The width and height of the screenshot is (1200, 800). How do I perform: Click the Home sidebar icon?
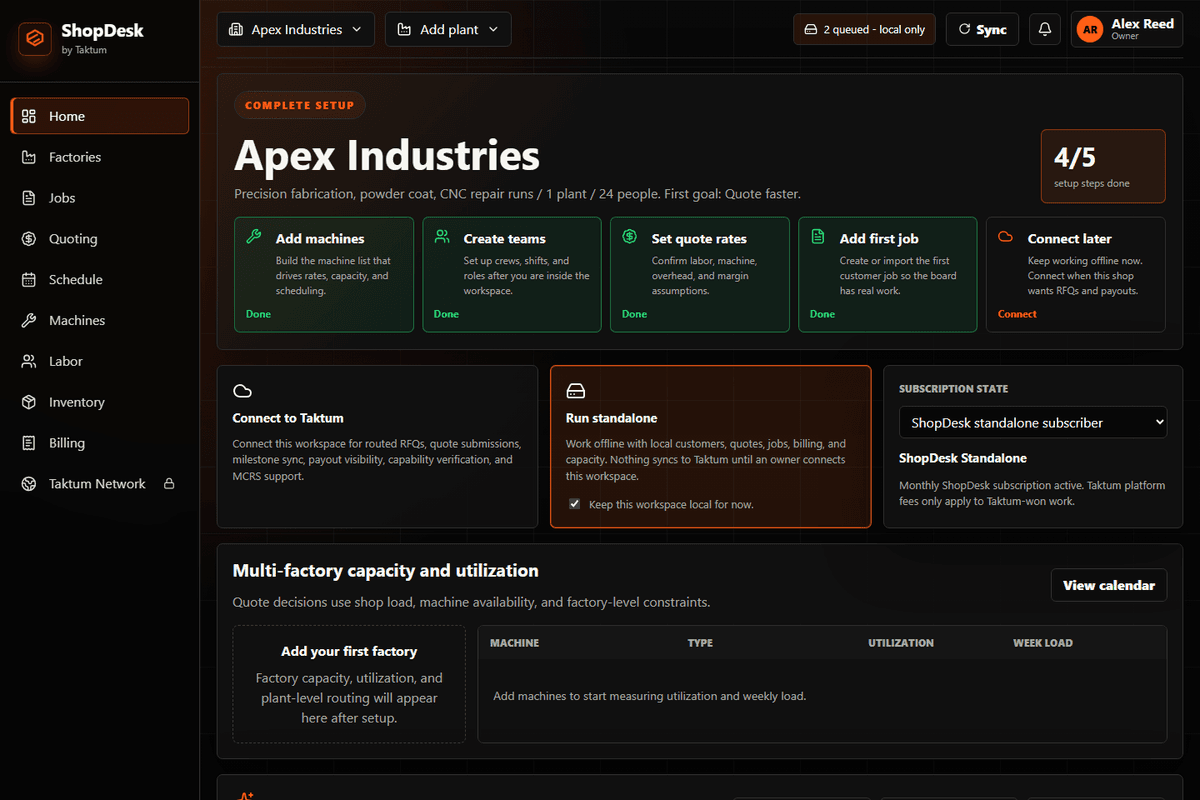click(x=29, y=116)
